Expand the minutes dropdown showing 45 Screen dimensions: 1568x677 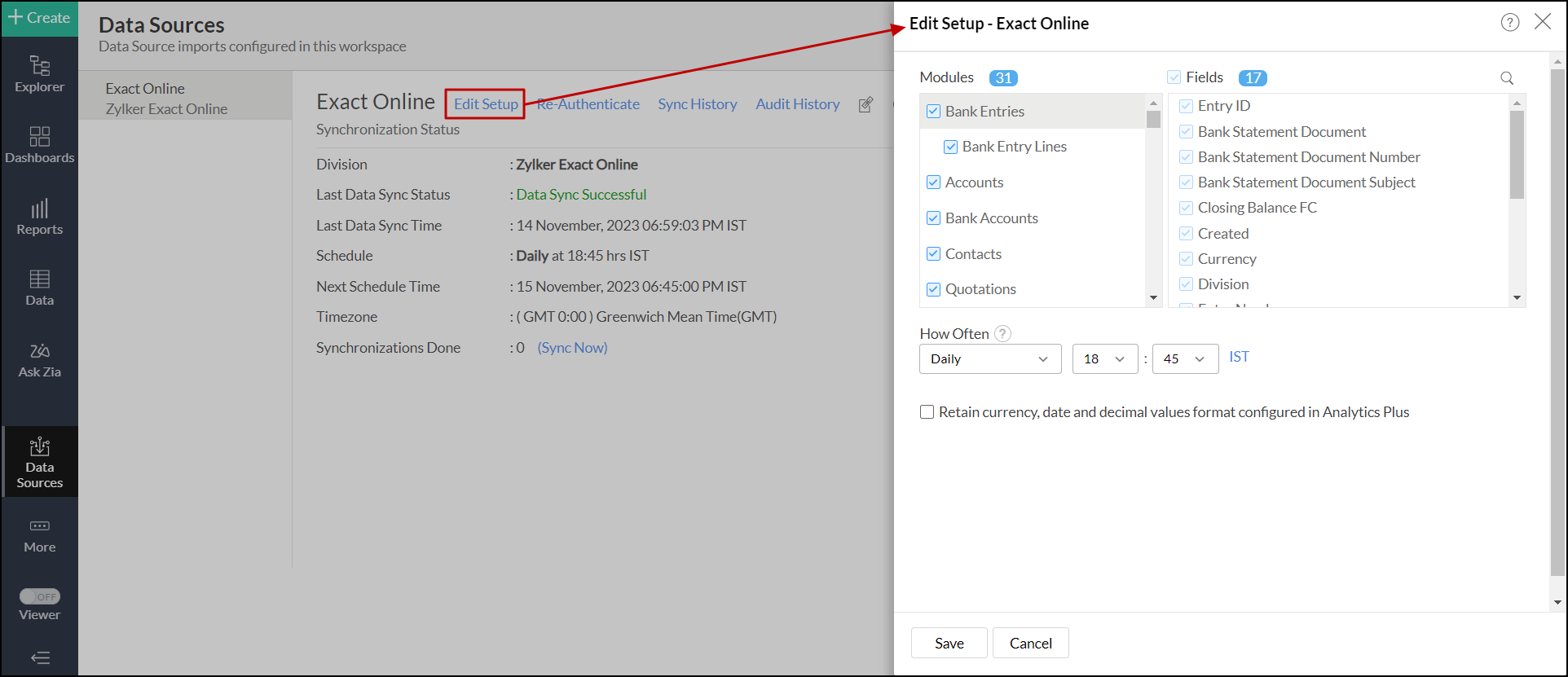[x=1184, y=359]
